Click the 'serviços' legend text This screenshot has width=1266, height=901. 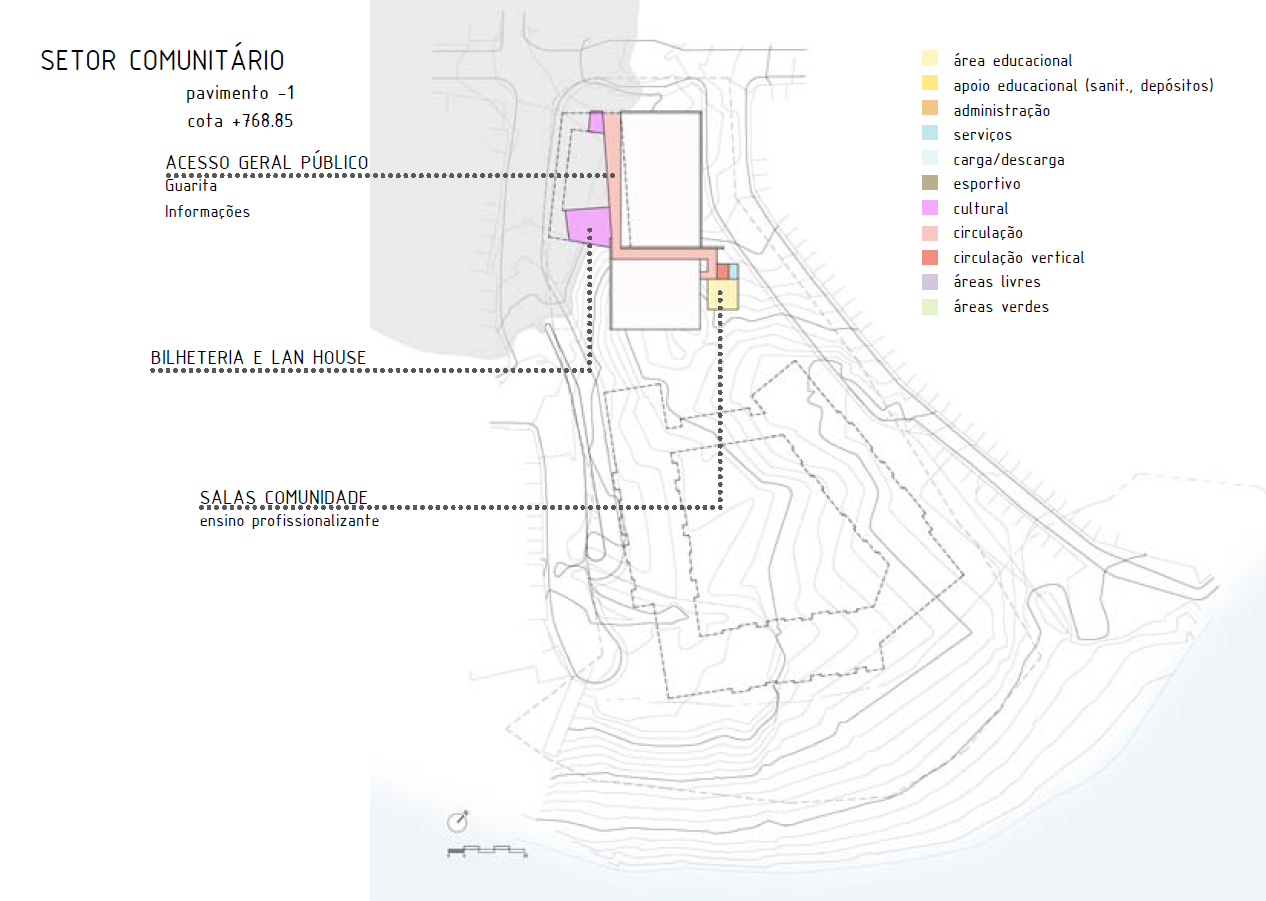(982, 135)
